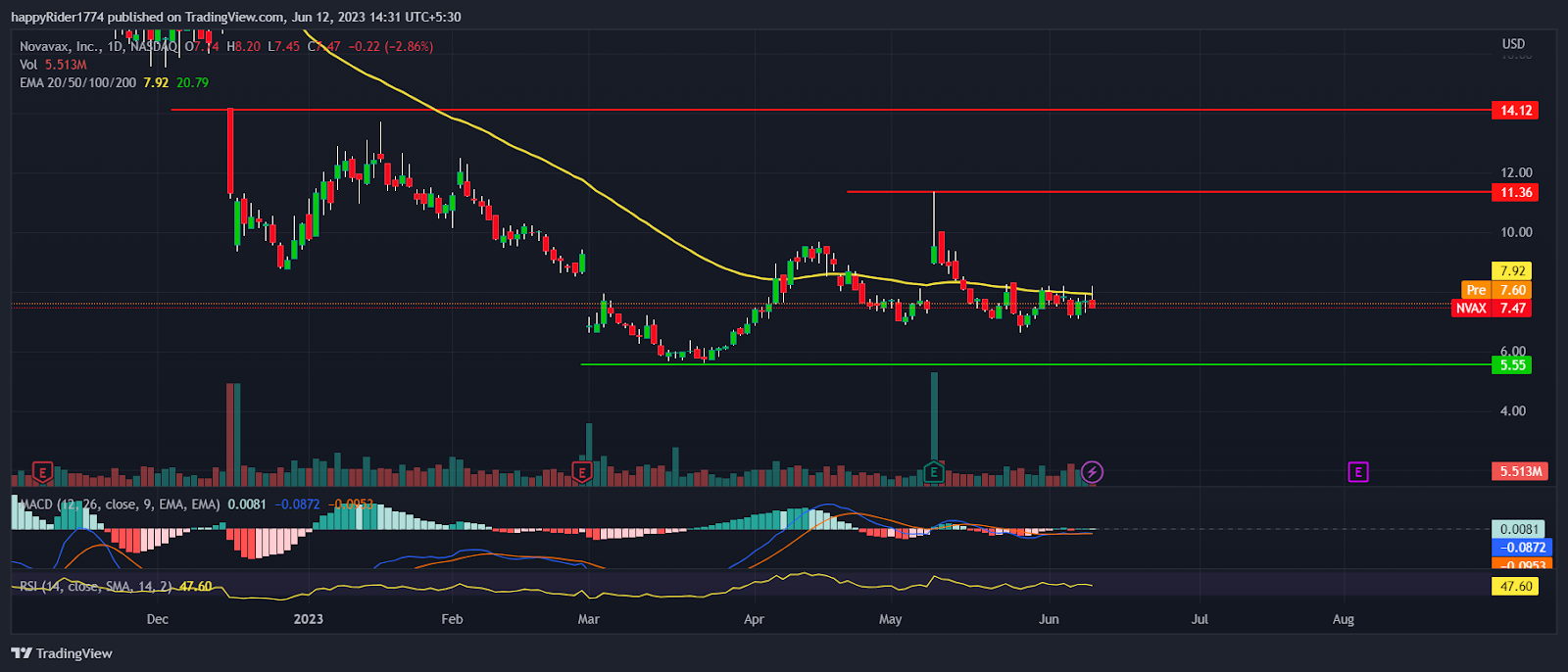Screen dimensions: 1568x672
Task: Click the May earnings E marker
Action: tap(934, 473)
